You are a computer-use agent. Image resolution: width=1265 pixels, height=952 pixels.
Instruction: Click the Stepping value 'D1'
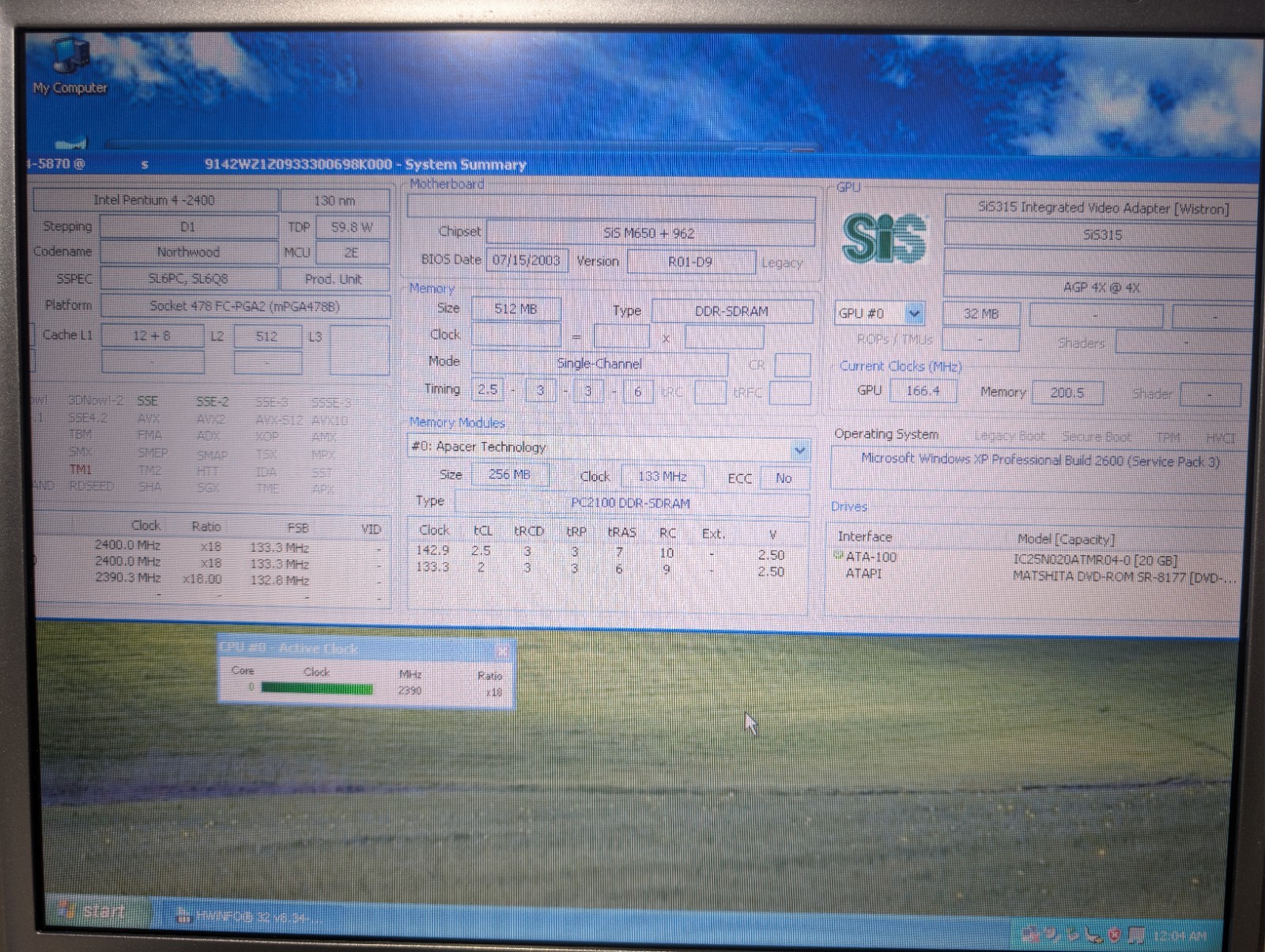[x=189, y=227]
